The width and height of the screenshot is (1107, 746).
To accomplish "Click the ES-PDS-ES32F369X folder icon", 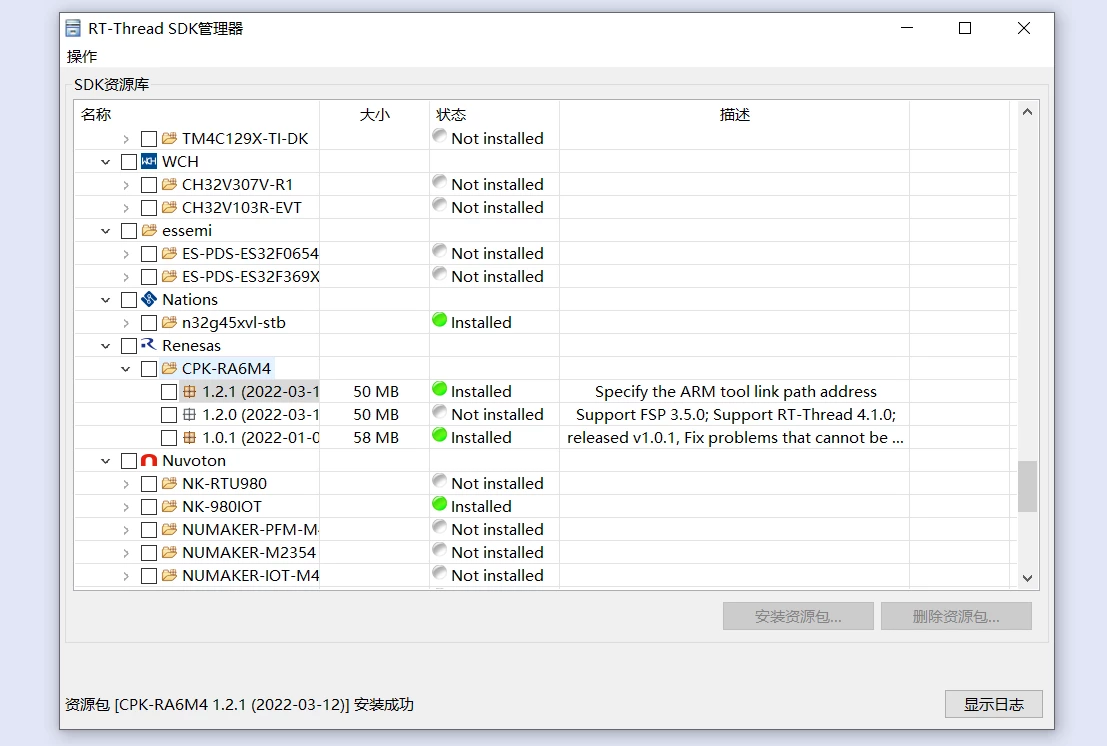I will point(169,276).
